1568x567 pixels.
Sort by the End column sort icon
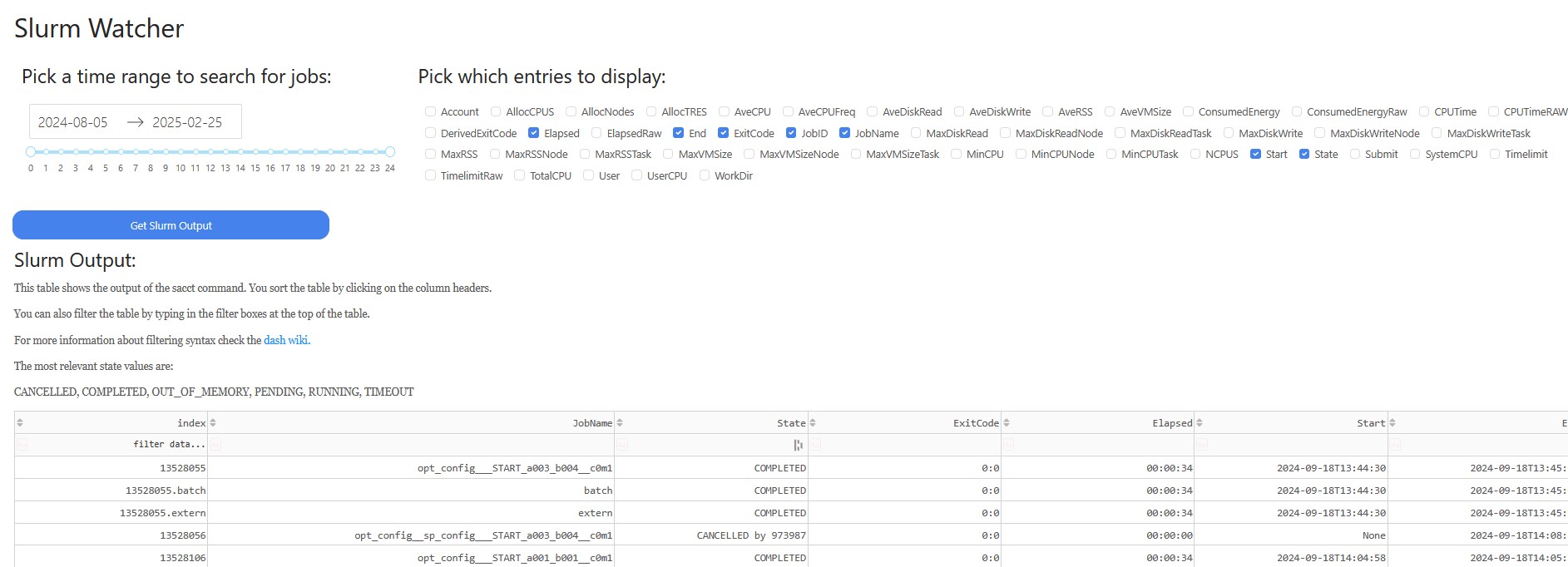point(1392,423)
